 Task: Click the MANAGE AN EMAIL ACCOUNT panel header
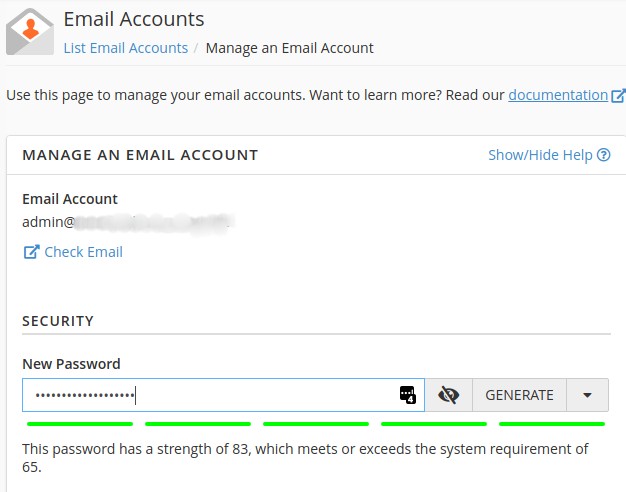pyautogui.click(x=140, y=155)
